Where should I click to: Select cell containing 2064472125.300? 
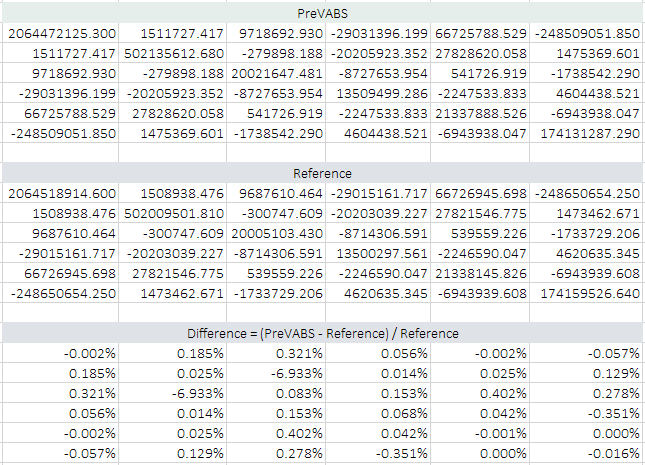coord(61,35)
